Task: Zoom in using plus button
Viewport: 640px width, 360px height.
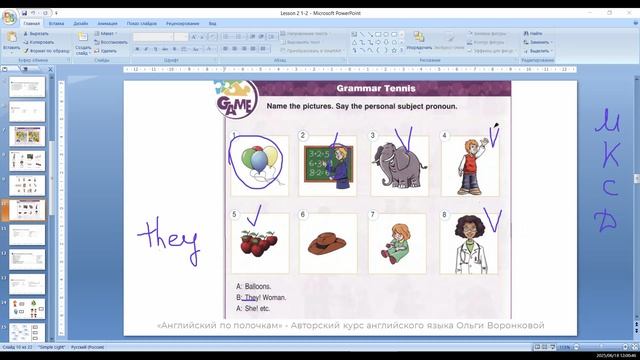Action: [x=625, y=347]
